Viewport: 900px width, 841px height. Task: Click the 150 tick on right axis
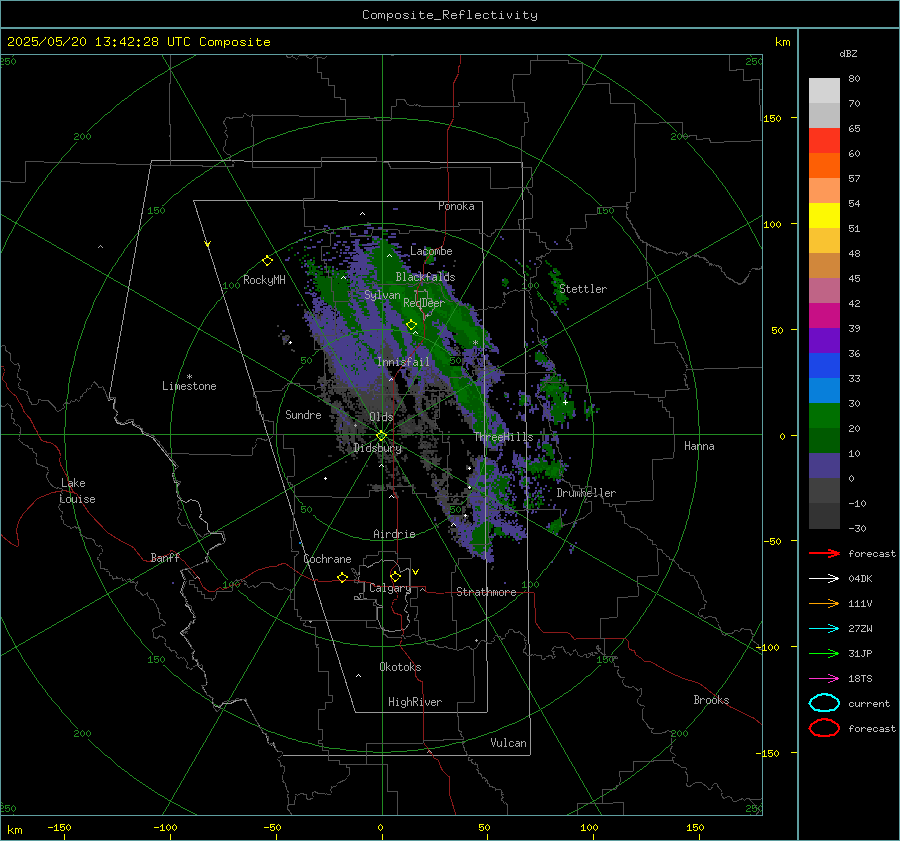point(773,118)
